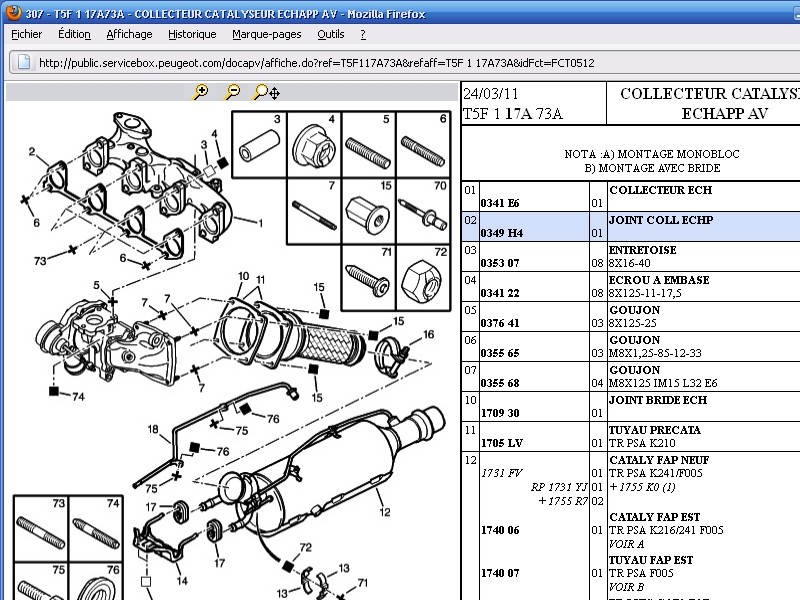This screenshot has height=600, width=800.
Task: Click the T5F 1 17A 73A code
Action: 513,114
